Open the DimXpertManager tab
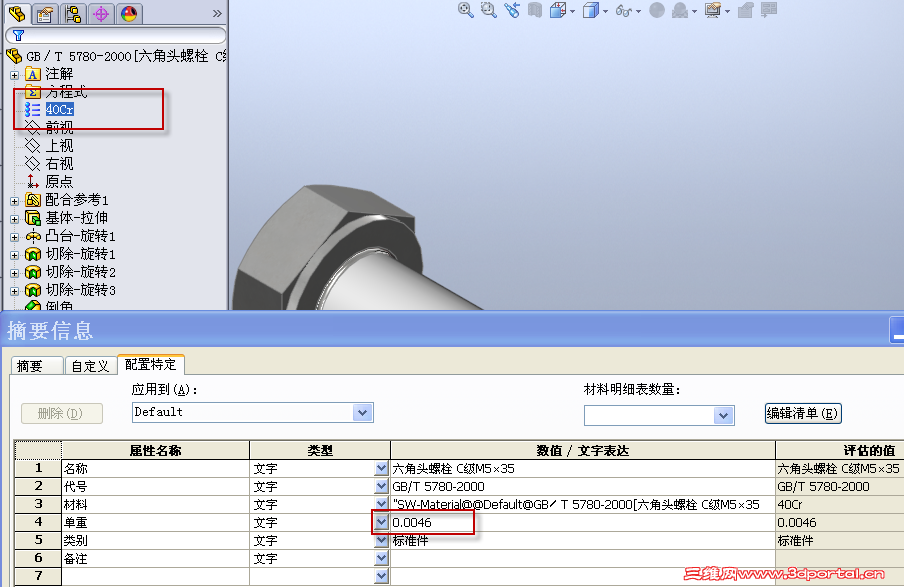 [101, 13]
